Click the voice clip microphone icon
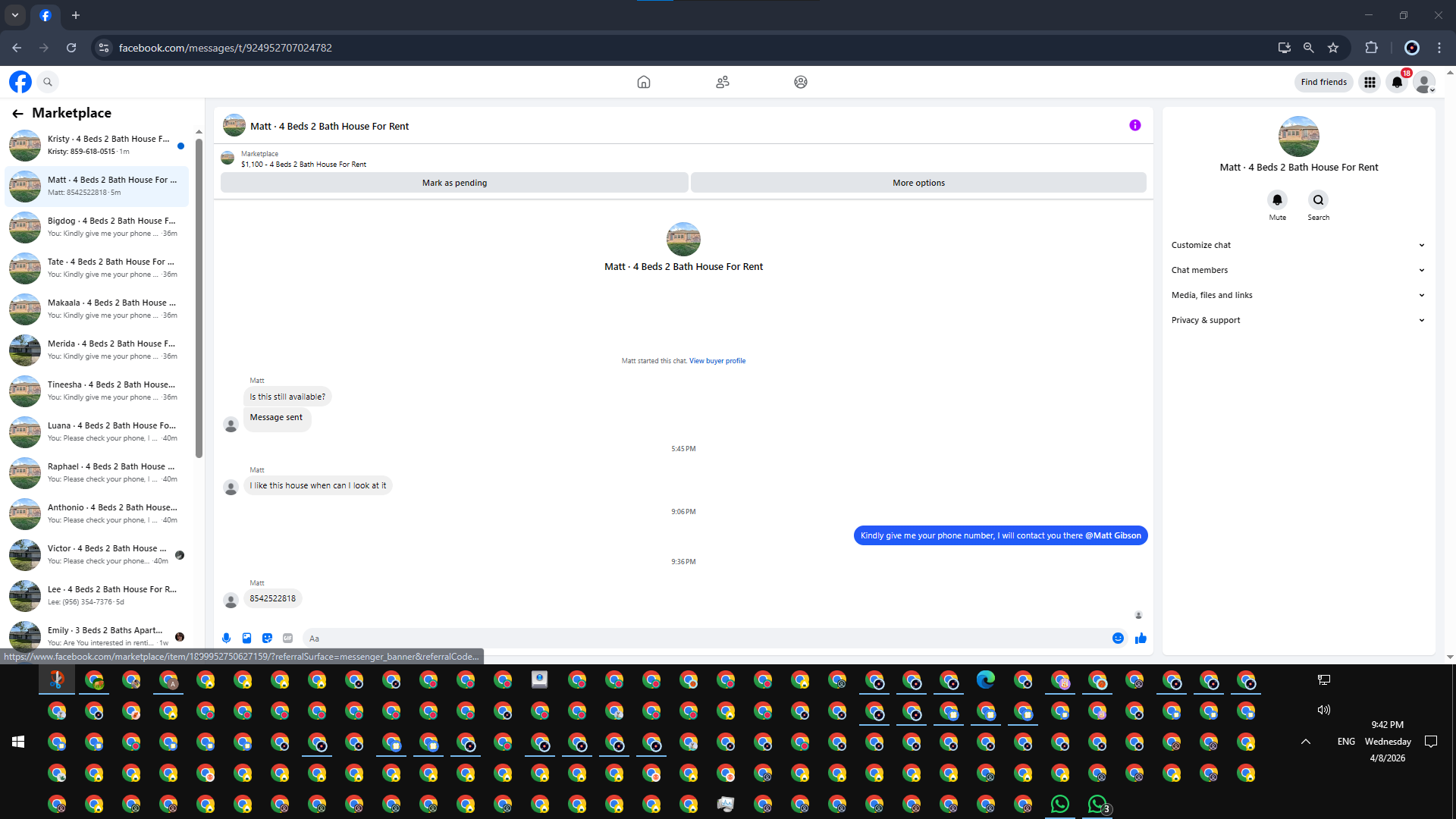This screenshot has width=1456, height=819. pyautogui.click(x=226, y=639)
